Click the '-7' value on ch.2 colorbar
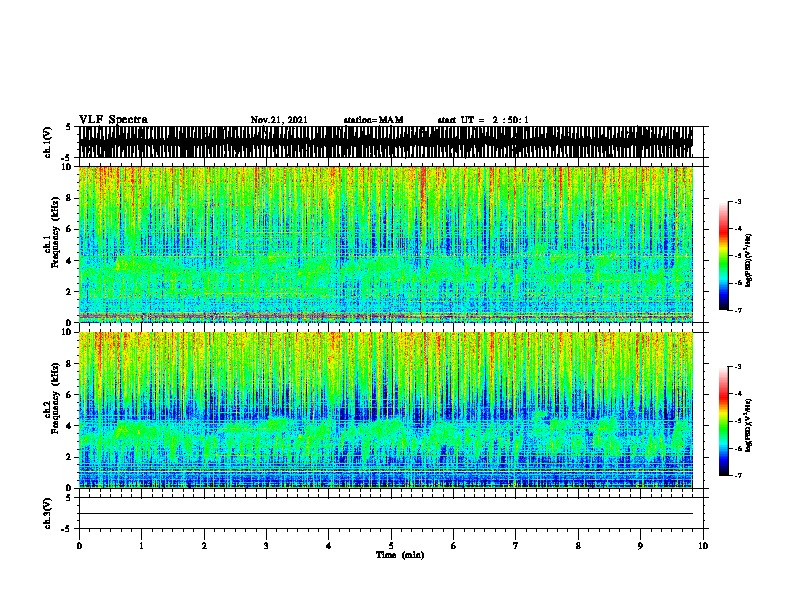Screen dimensions: 792x612 click(738, 476)
